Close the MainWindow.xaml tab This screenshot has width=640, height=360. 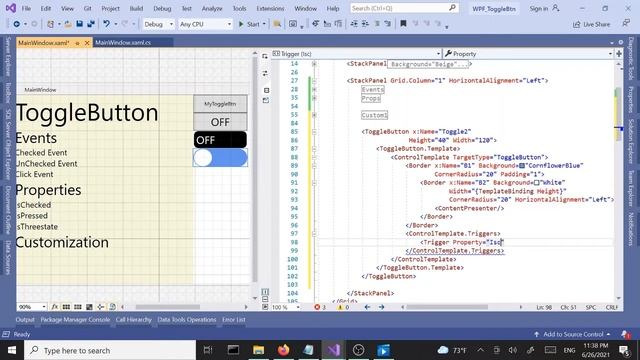coord(87,43)
